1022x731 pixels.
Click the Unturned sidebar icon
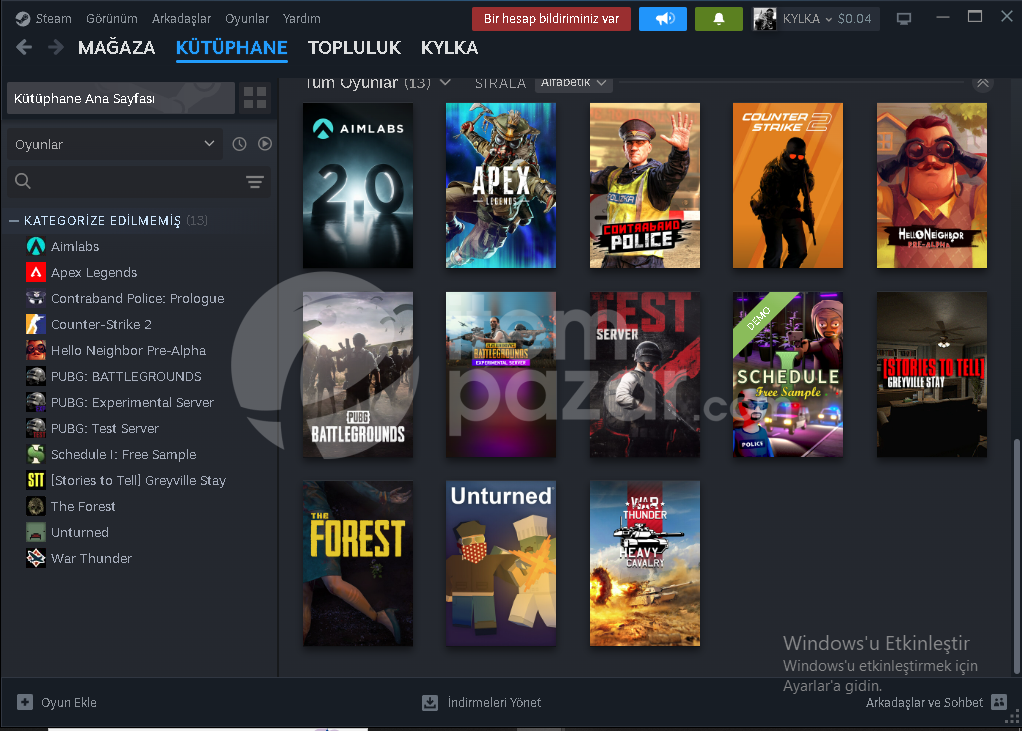point(36,532)
